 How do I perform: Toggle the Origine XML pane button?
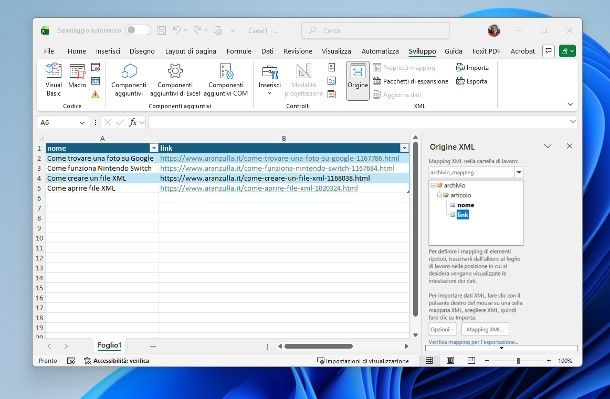click(x=358, y=80)
